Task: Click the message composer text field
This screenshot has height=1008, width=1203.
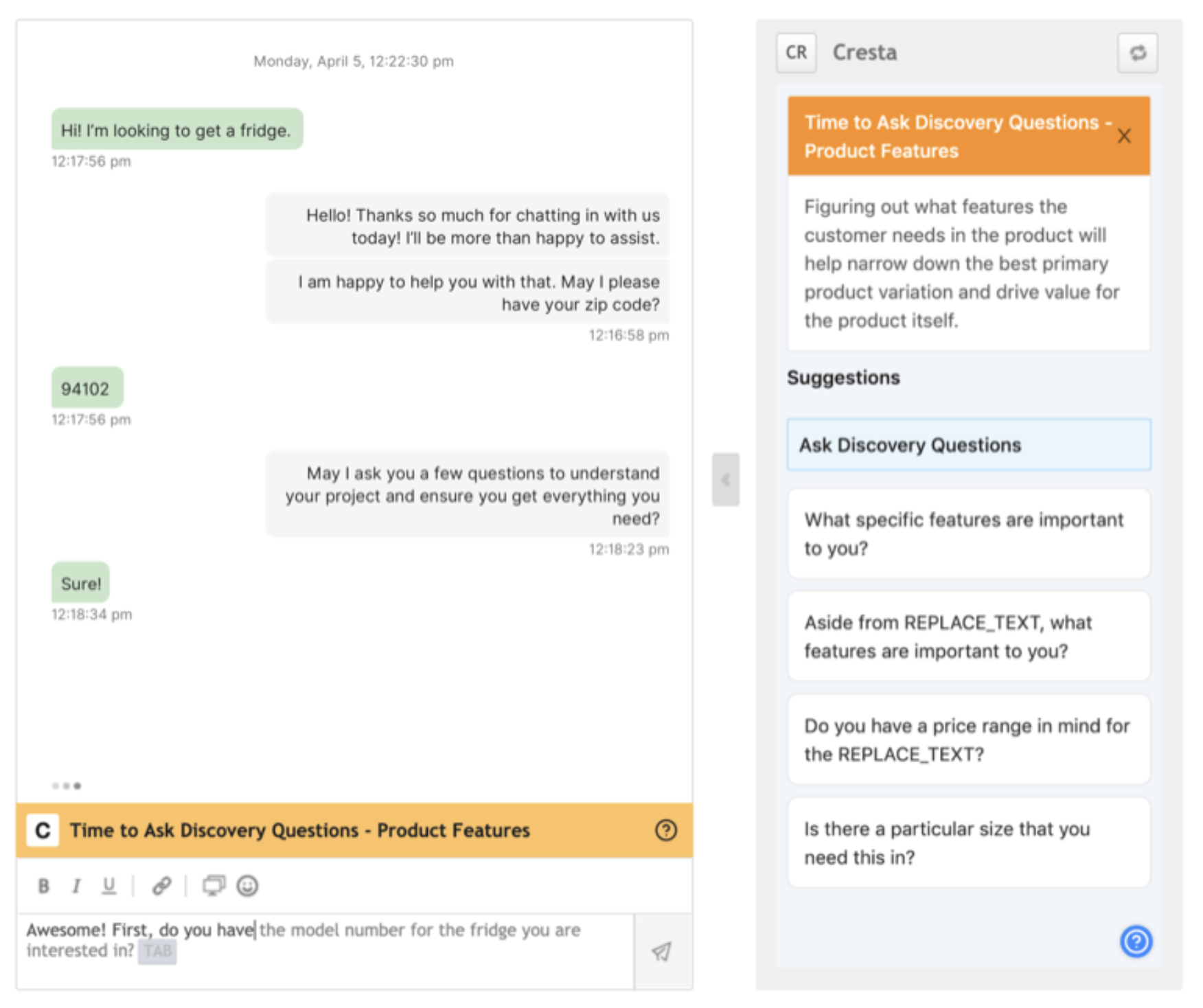Action: coord(325,950)
